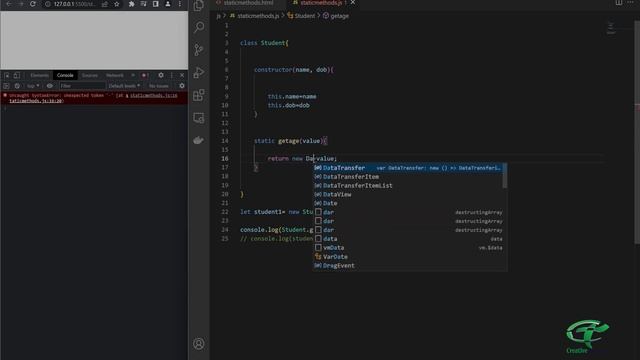Reload the browser page

tap(33, 4)
